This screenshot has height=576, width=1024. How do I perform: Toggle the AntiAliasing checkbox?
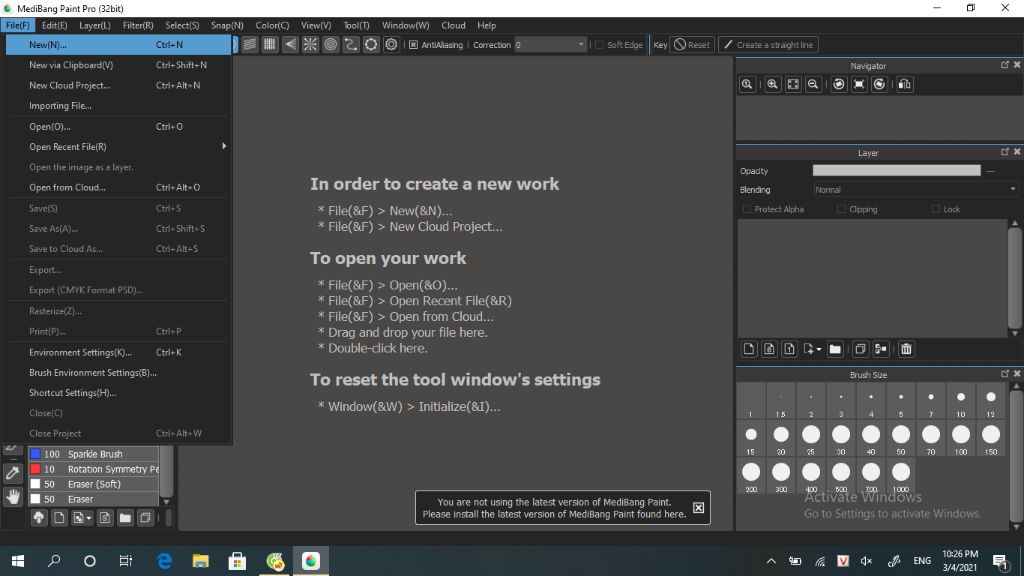click(413, 45)
